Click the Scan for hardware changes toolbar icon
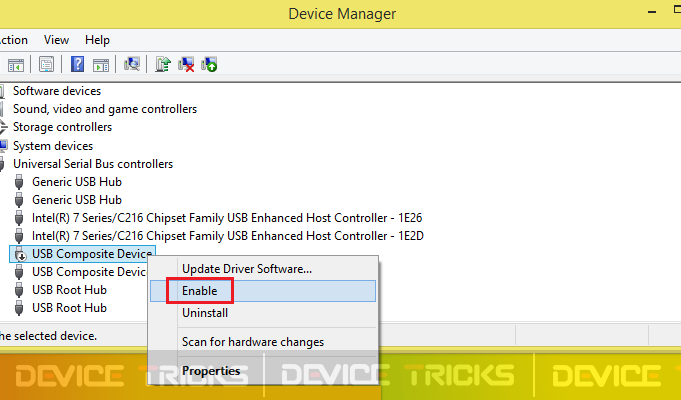This screenshot has height=400, width=681. click(x=132, y=65)
